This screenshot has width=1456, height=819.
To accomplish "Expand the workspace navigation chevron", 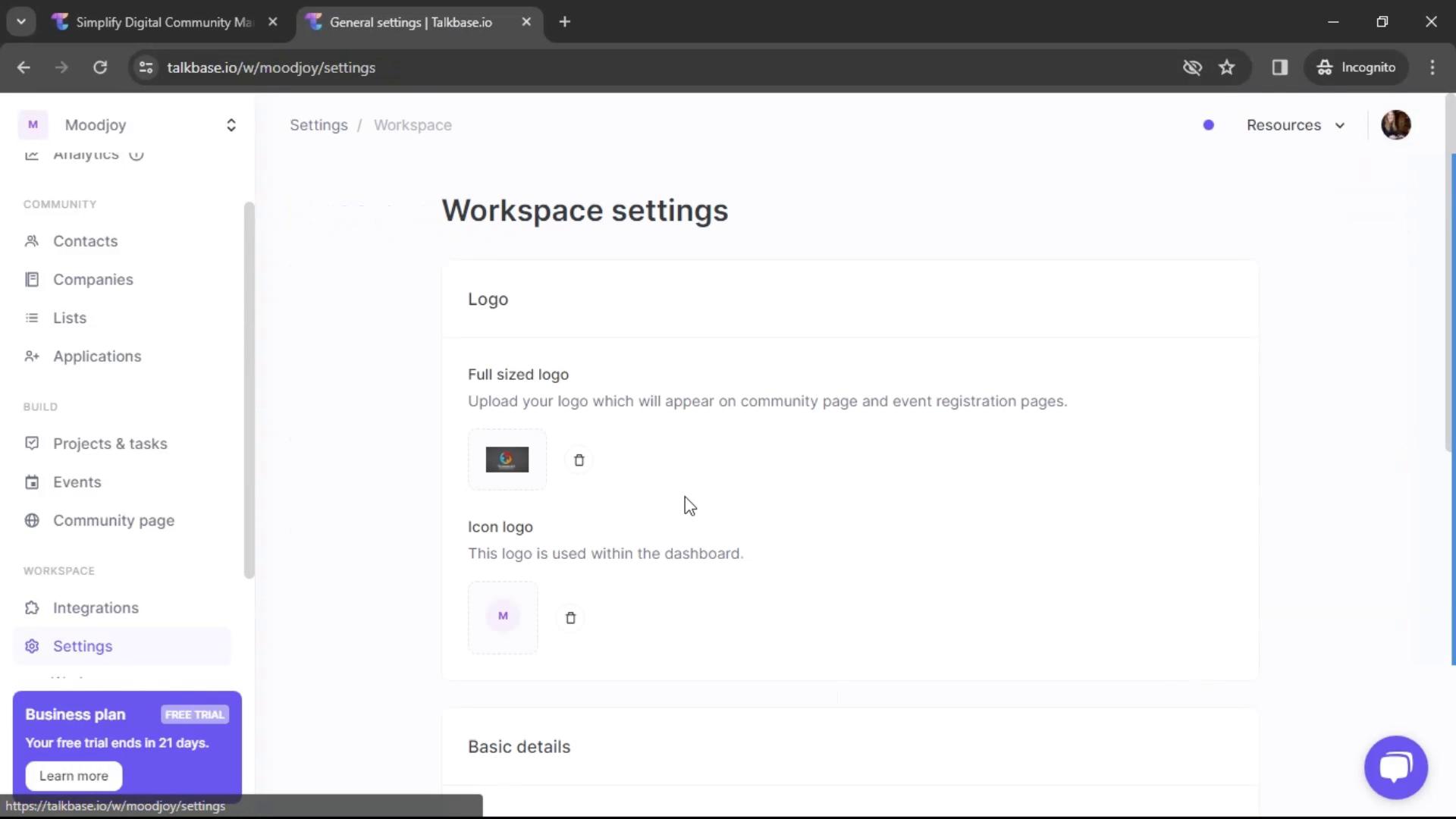I will pyautogui.click(x=231, y=125).
